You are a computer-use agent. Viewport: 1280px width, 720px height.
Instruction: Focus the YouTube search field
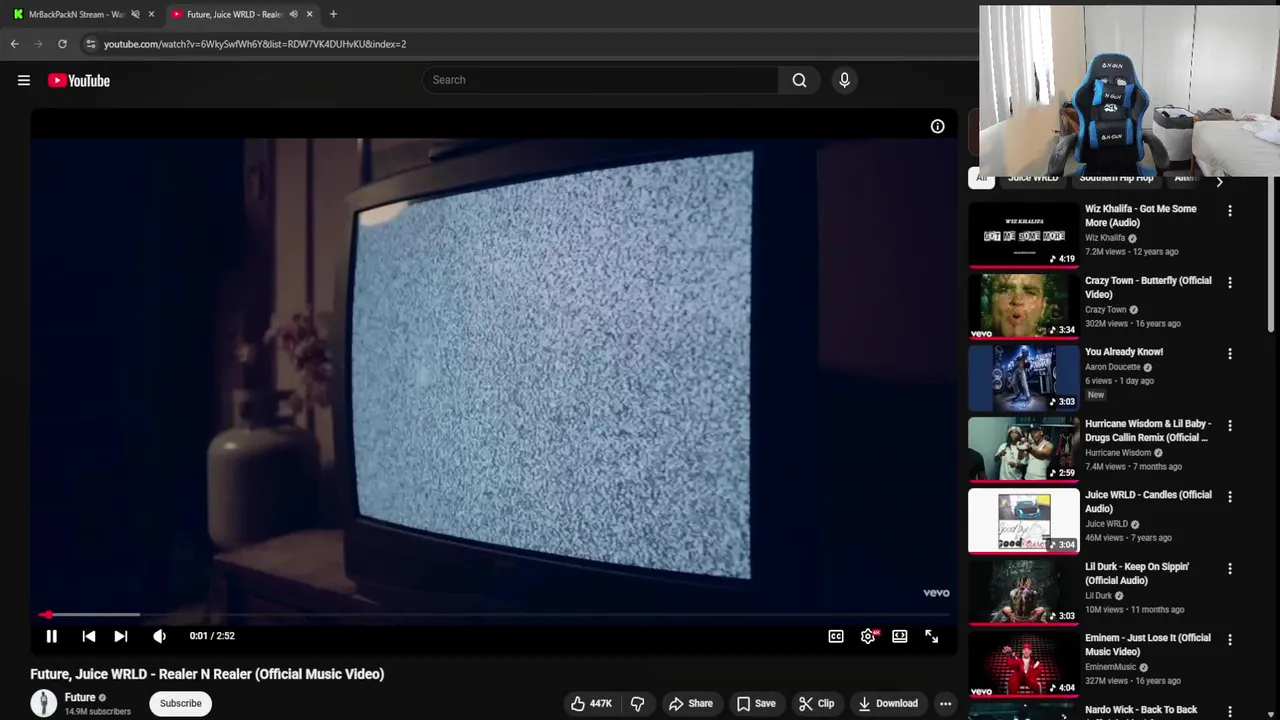click(600, 80)
